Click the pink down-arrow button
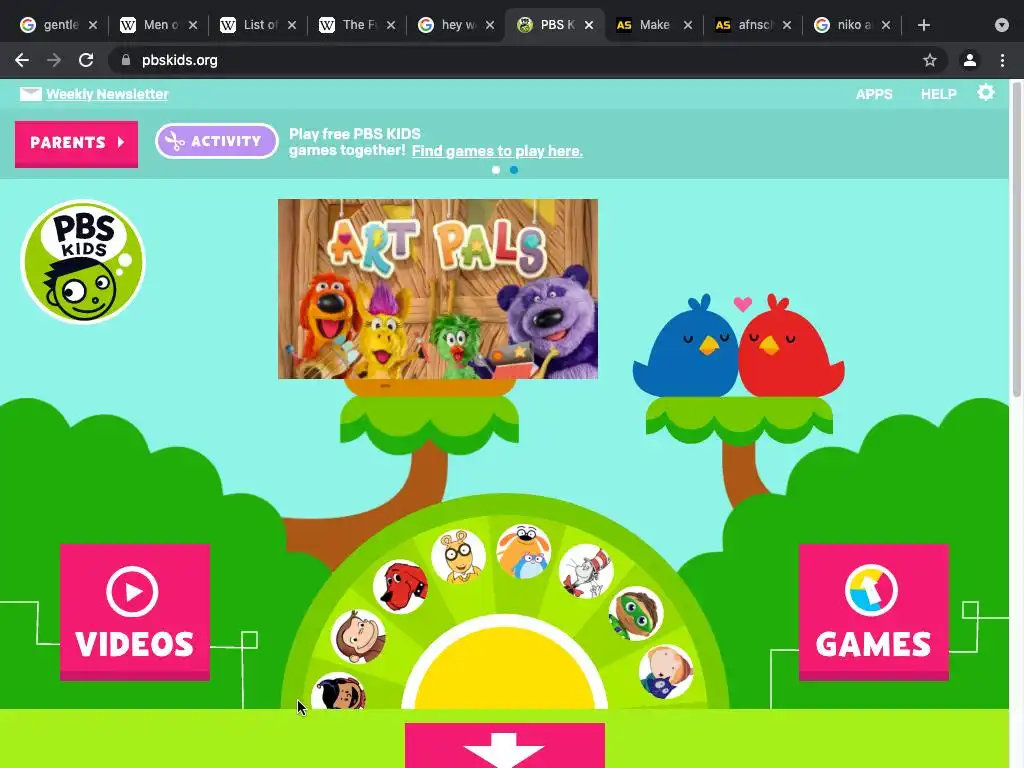 pyautogui.click(x=505, y=745)
